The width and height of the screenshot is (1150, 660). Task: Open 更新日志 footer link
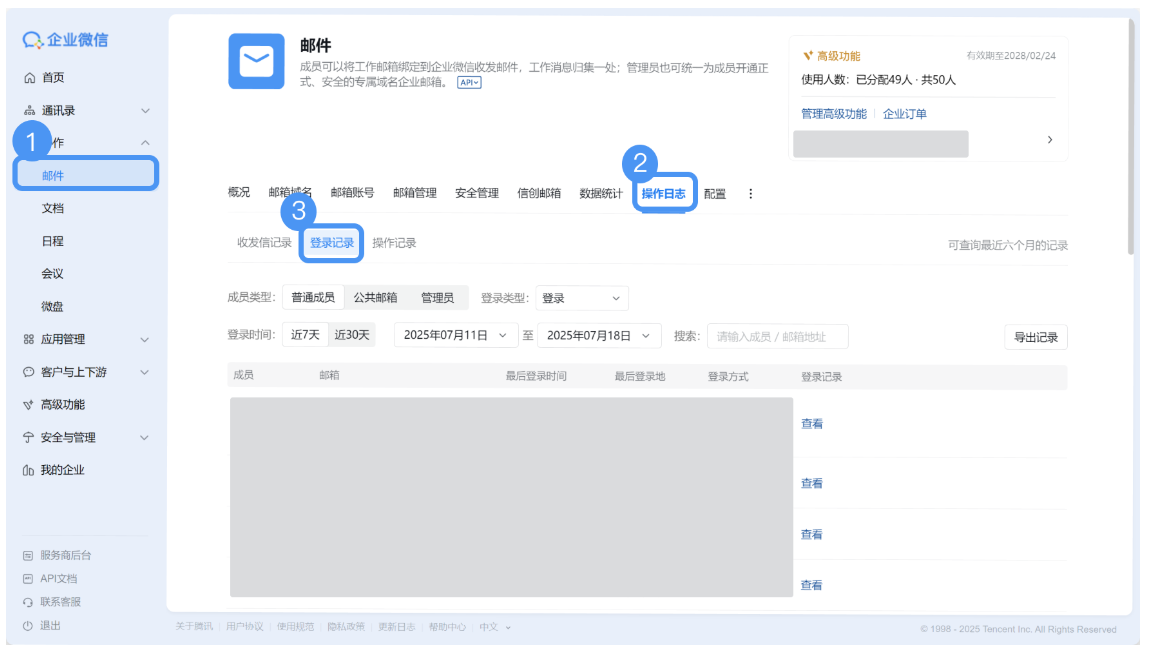pyautogui.click(x=396, y=627)
